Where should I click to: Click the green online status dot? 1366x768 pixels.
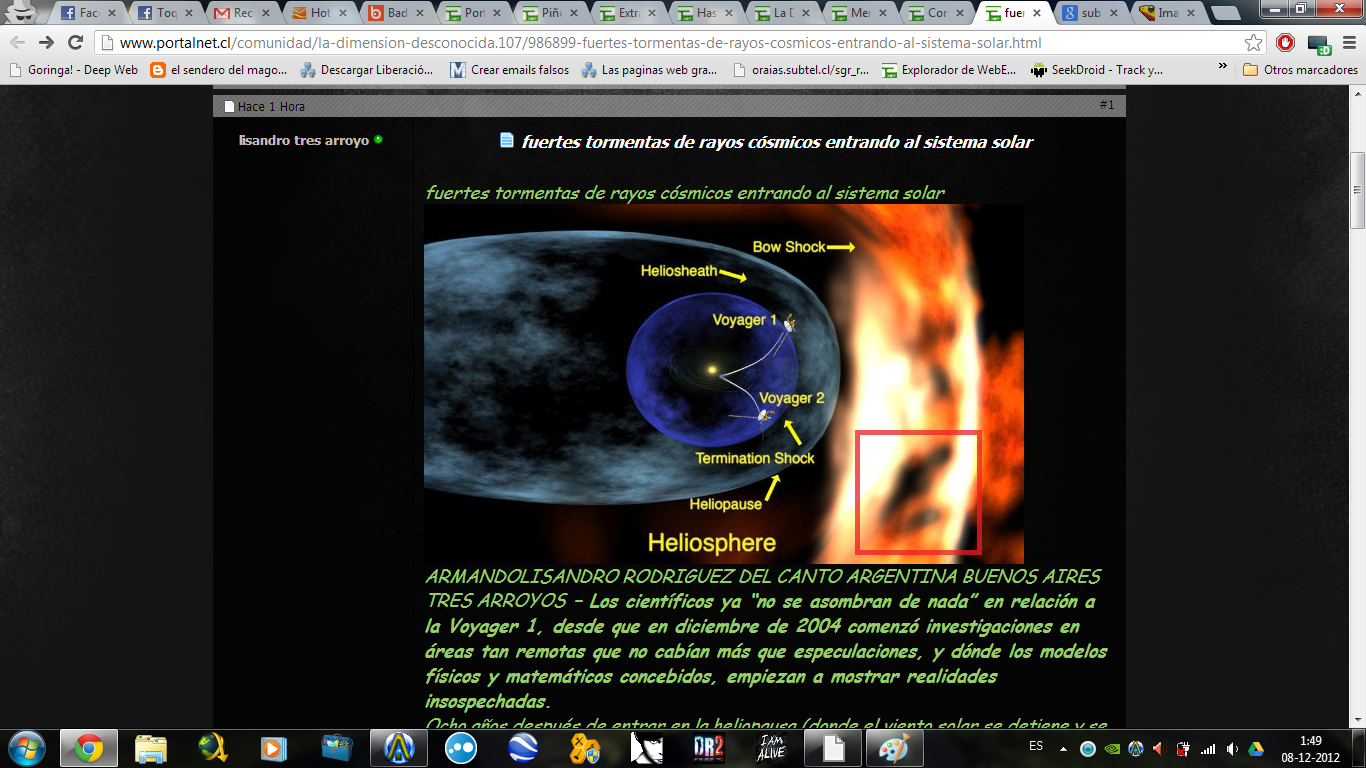[378, 139]
